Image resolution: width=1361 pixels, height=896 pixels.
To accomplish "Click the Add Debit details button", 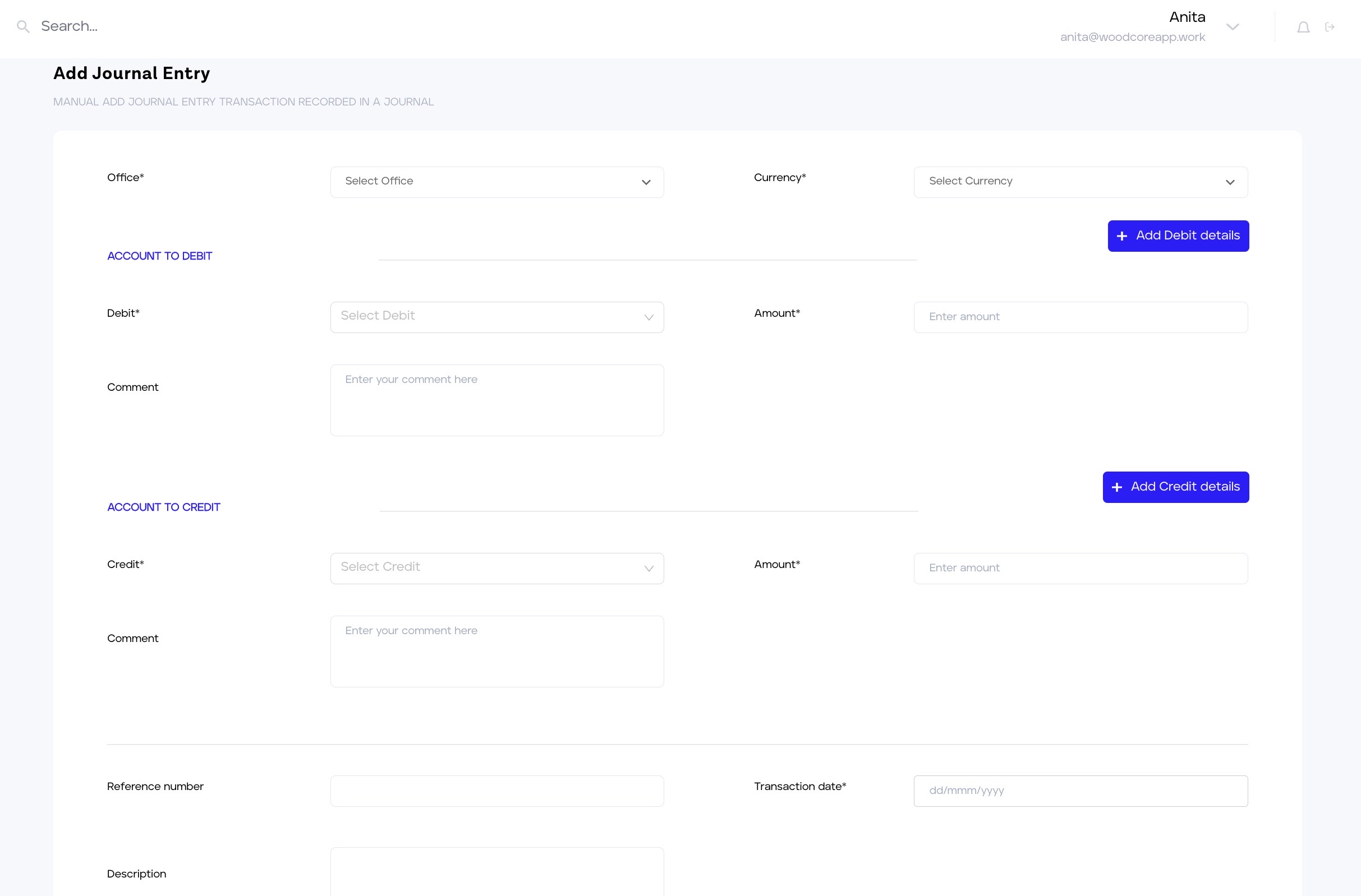I will [x=1187, y=235].
